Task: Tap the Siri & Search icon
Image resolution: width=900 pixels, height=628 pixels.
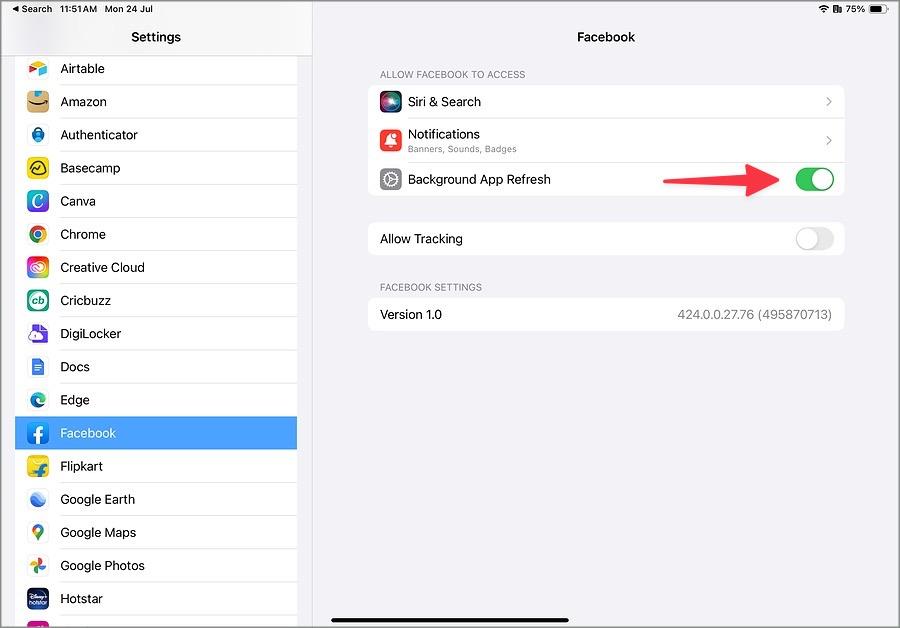Action: click(391, 102)
